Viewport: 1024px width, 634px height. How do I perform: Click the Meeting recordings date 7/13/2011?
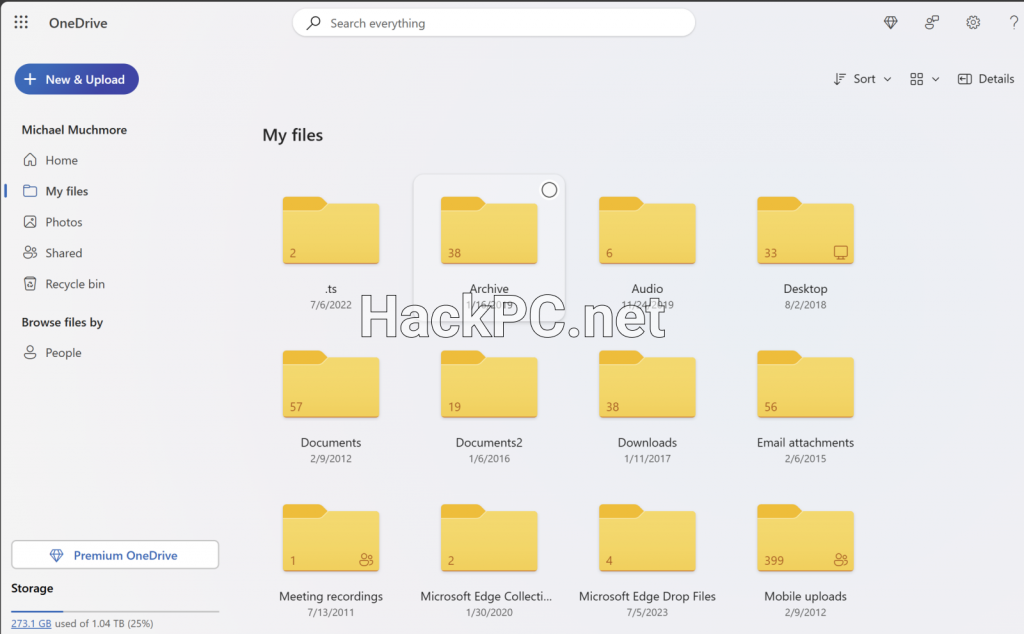[x=330, y=612]
